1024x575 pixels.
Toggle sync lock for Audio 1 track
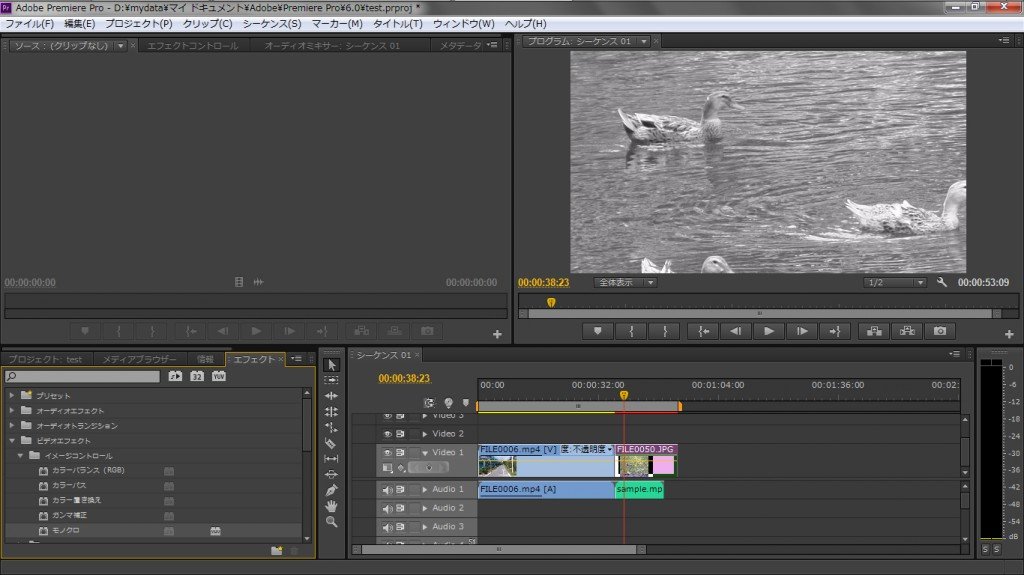click(x=400, y=489)
